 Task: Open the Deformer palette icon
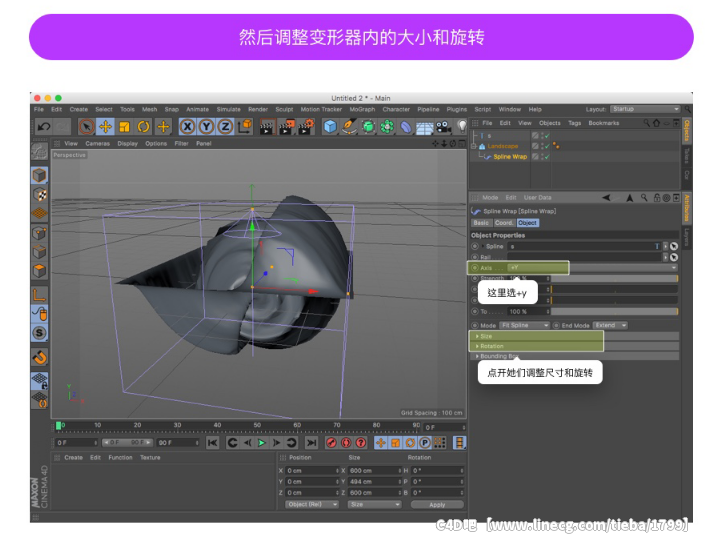pos(406,126)
